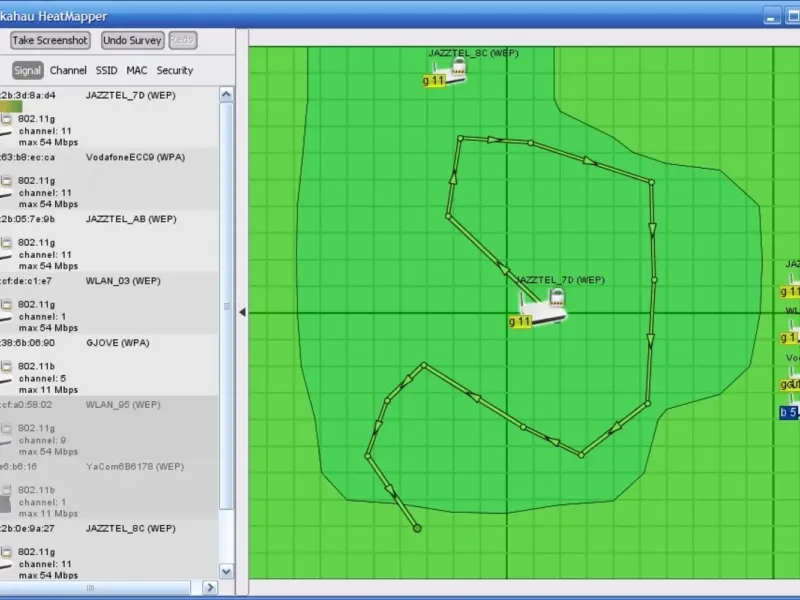Click the JAZZTEL_7D router icon on the map
800x600 pixels.
pos(543,306)
